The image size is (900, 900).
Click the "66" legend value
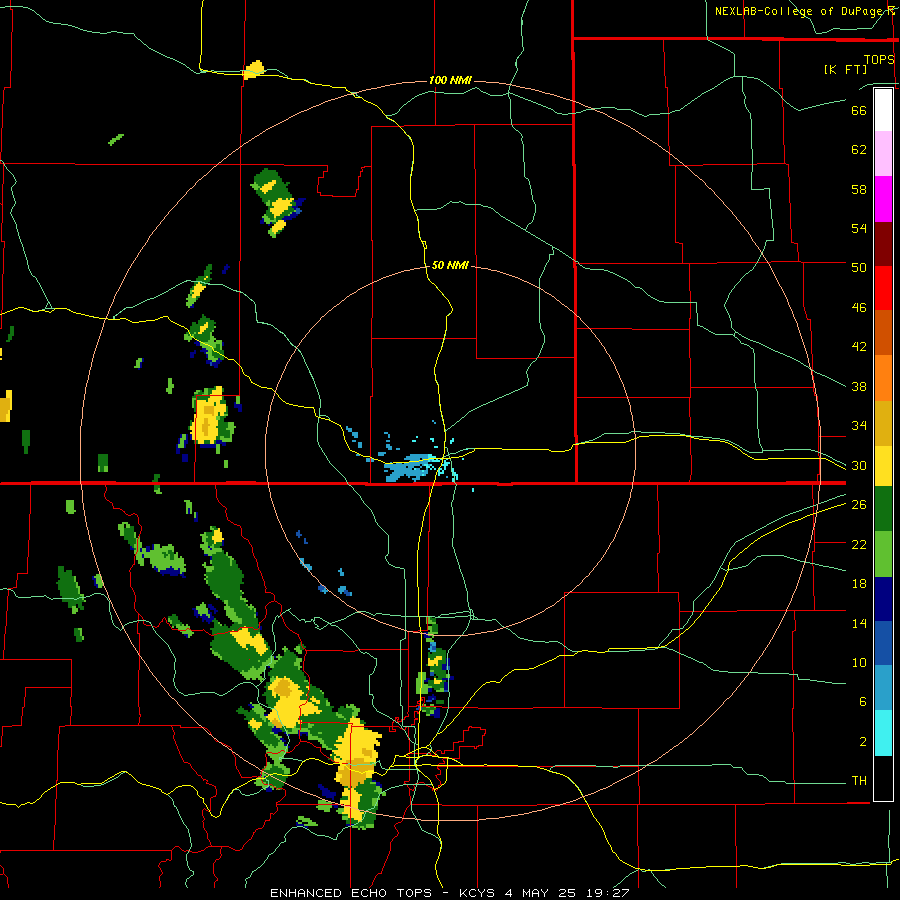point(859,110)
